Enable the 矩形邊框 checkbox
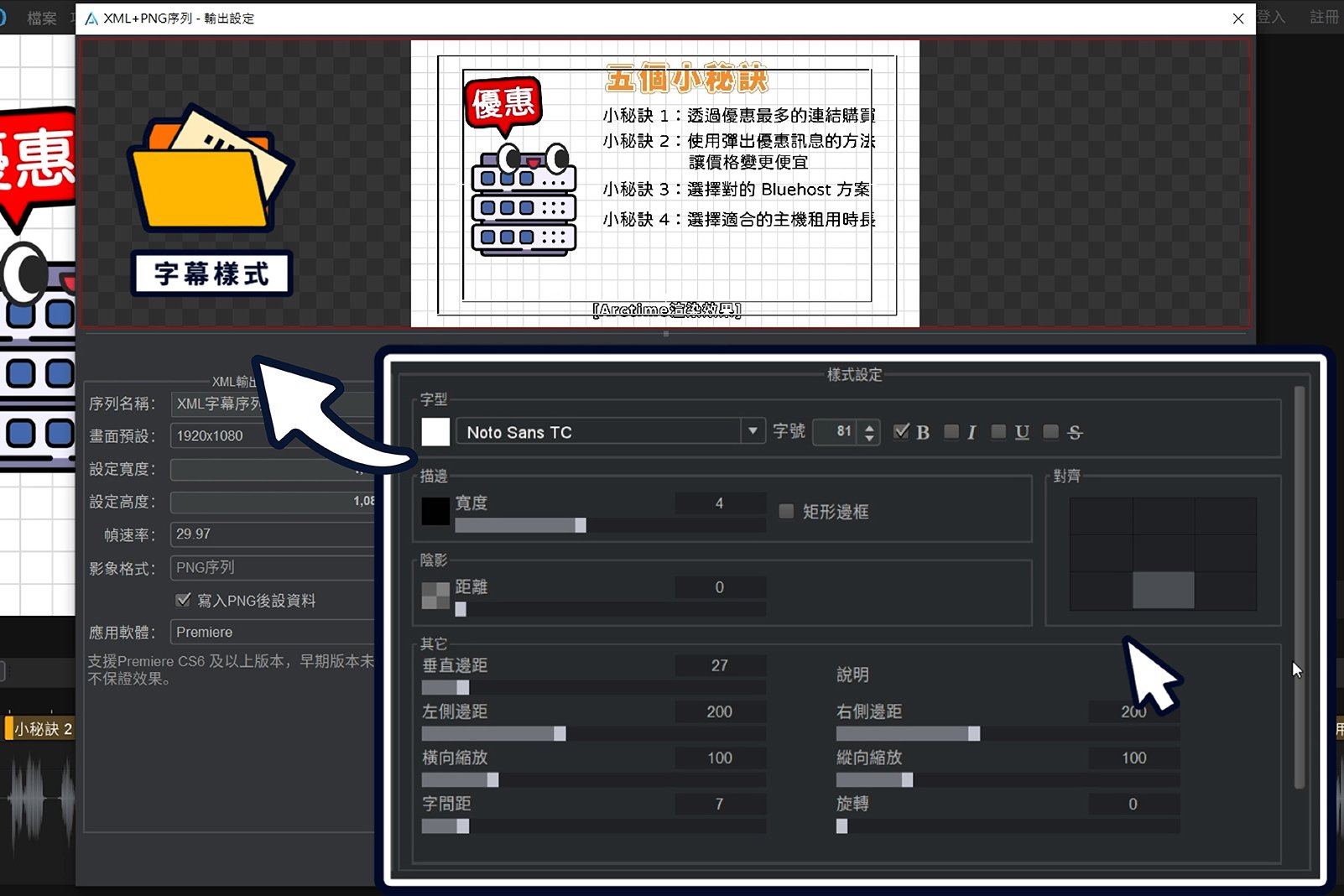The image size is (1344, 896). [786, 511]
